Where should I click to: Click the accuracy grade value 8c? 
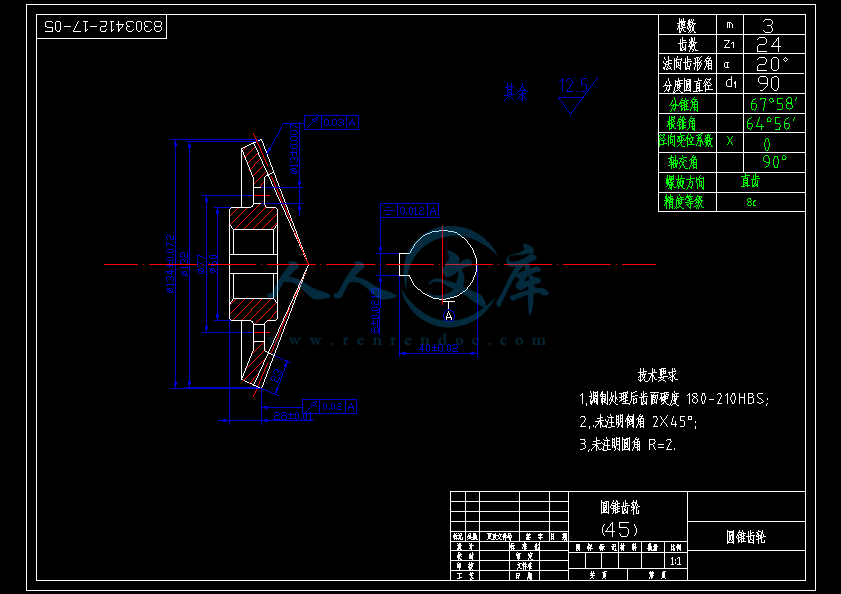(751, 202)
